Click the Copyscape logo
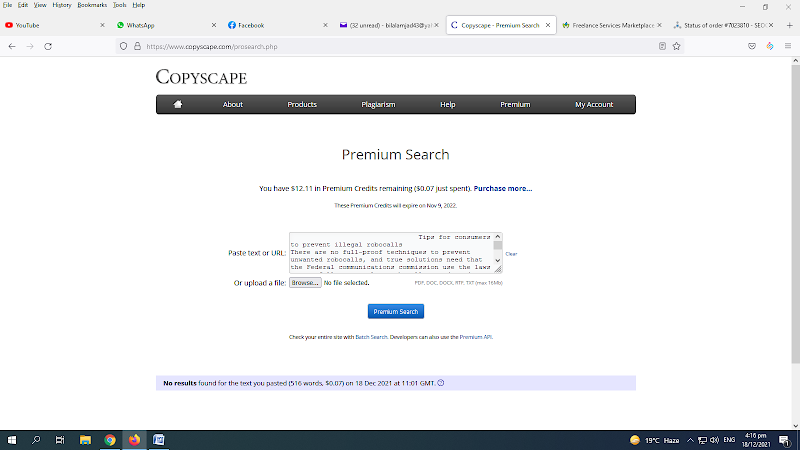This screenshot has height=450, width=800. 201,77
